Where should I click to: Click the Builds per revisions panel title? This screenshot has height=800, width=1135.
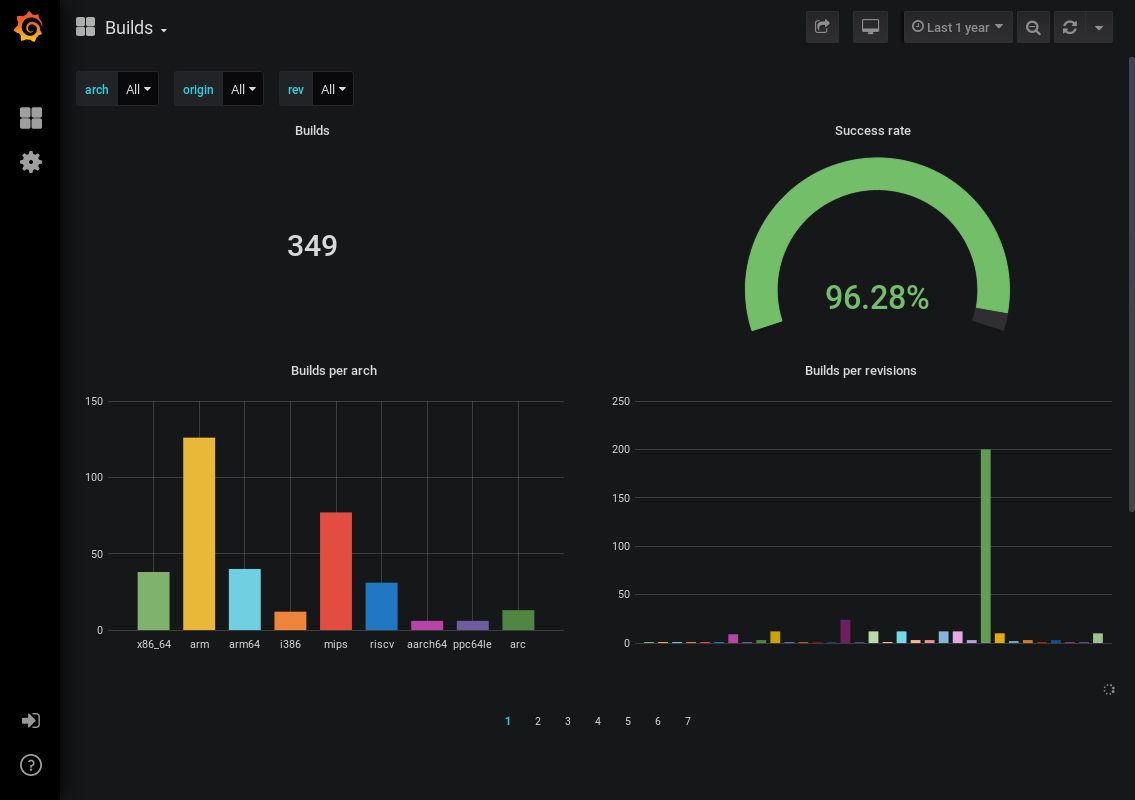(x=861, y=371)
